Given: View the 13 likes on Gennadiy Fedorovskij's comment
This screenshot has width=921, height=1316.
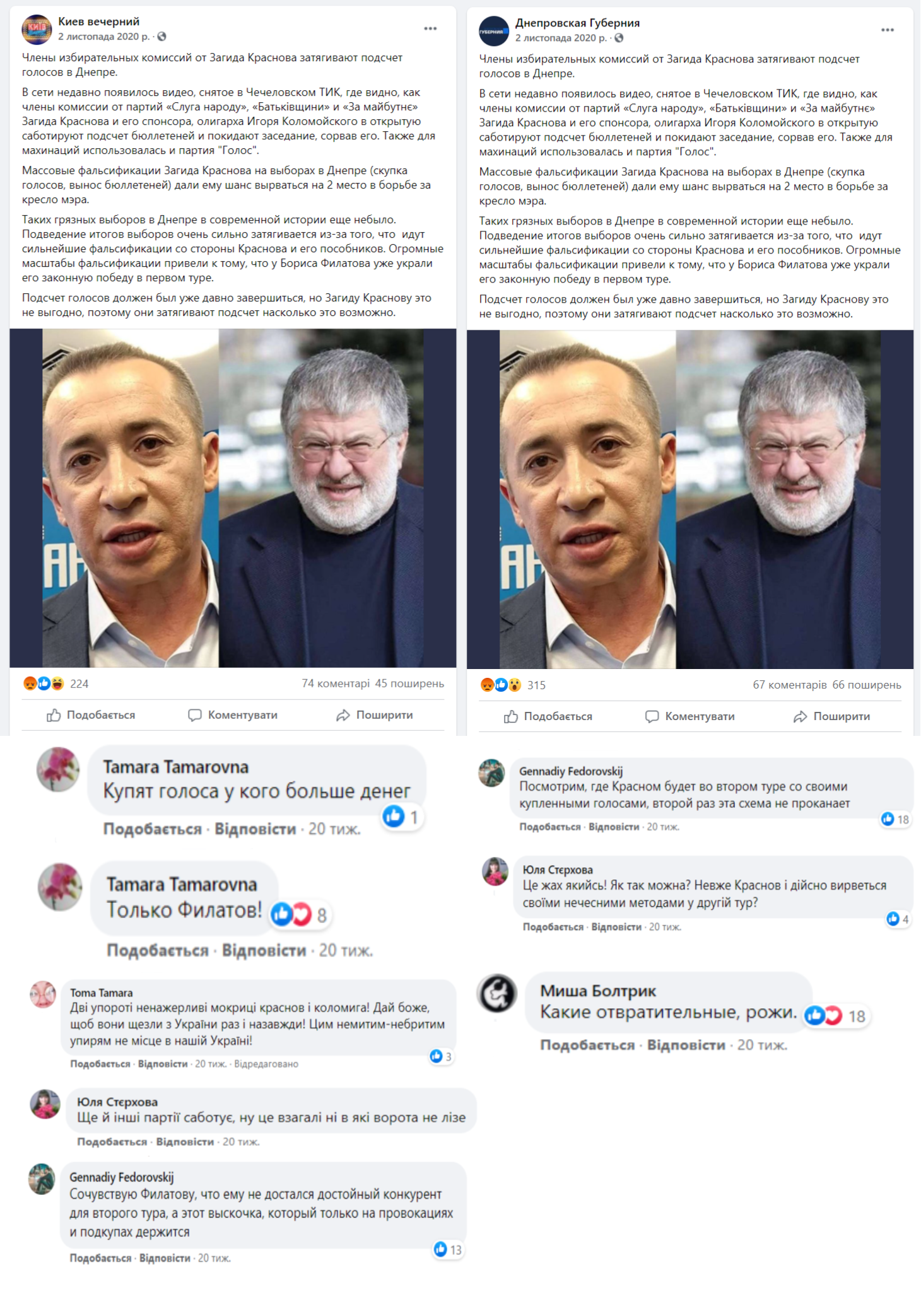Looking at the screenshot, I should 449,1249.
